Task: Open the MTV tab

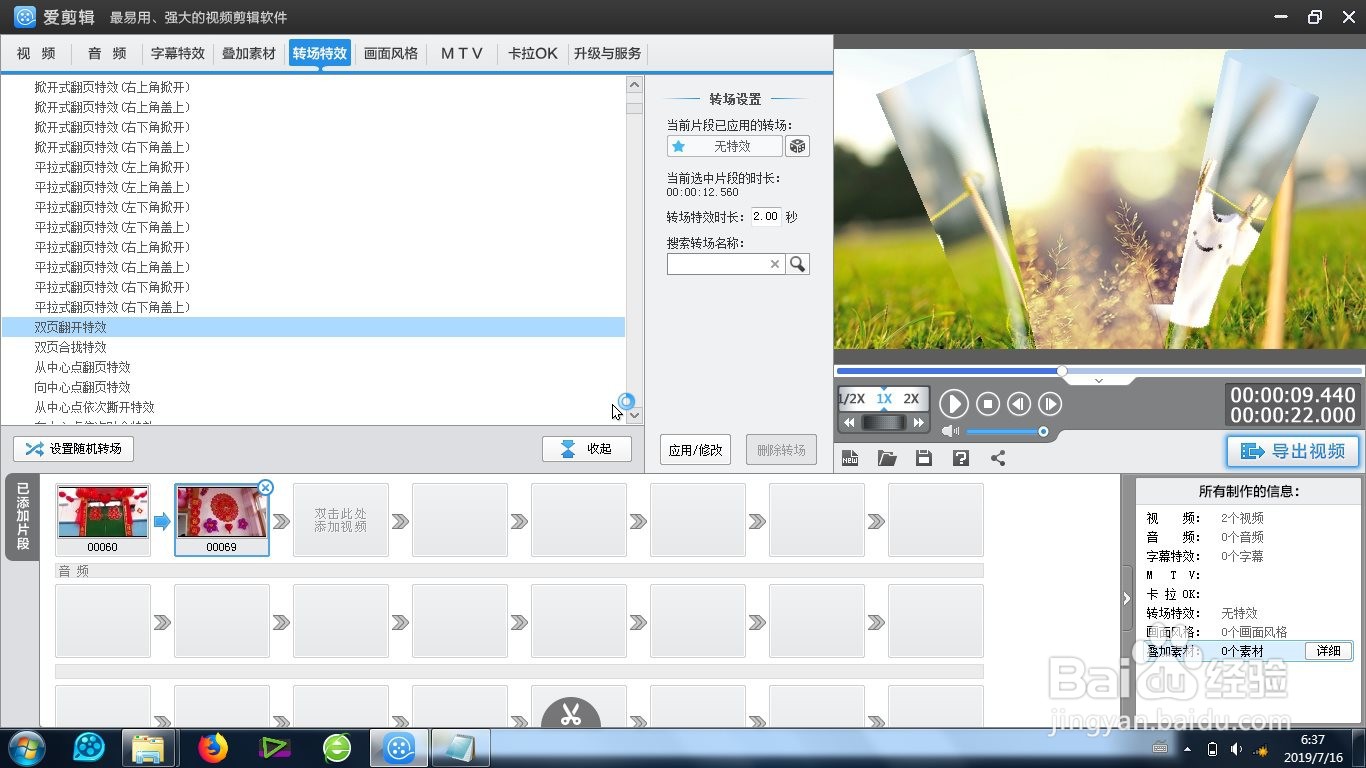Action: coord(461,54)
